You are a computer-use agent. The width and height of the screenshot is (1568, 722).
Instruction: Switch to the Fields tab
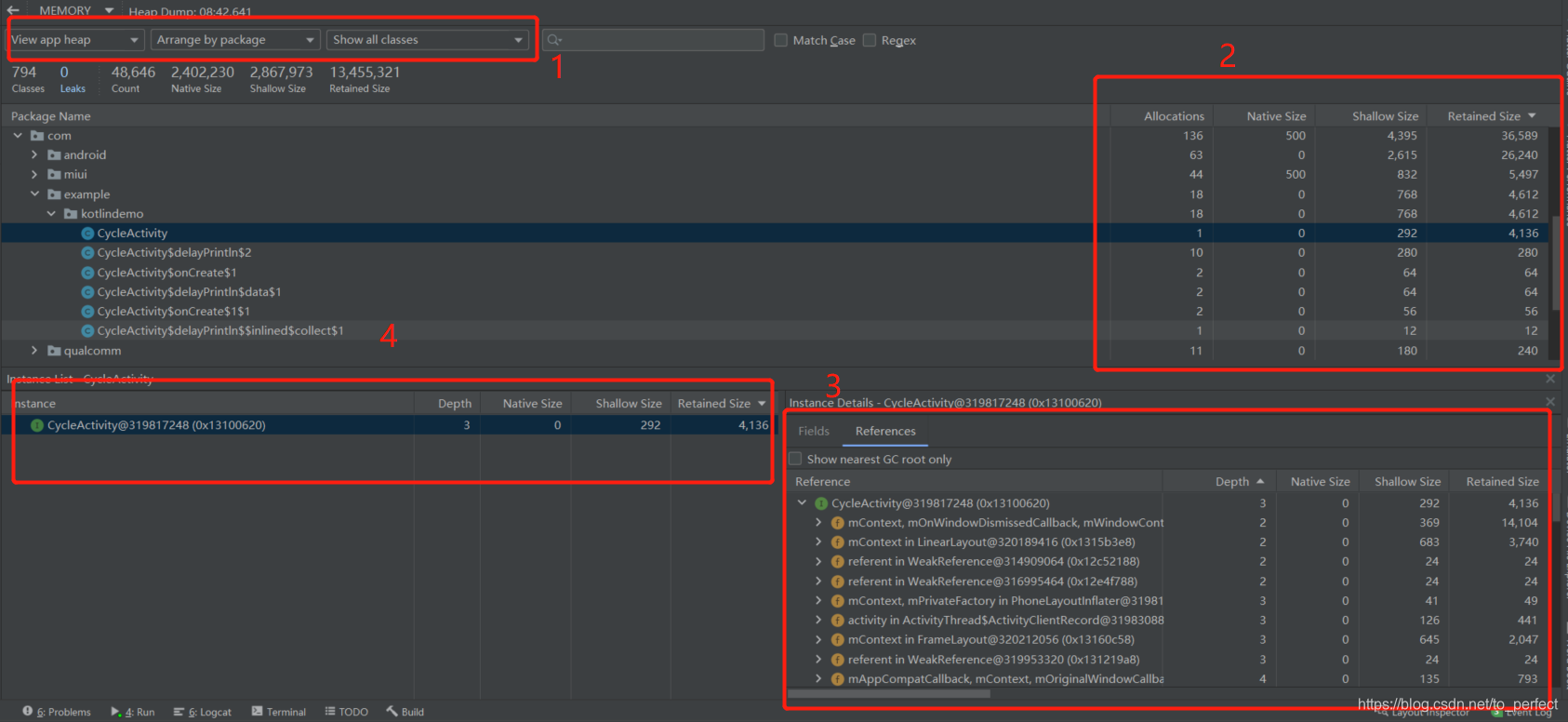coord(814,431)
